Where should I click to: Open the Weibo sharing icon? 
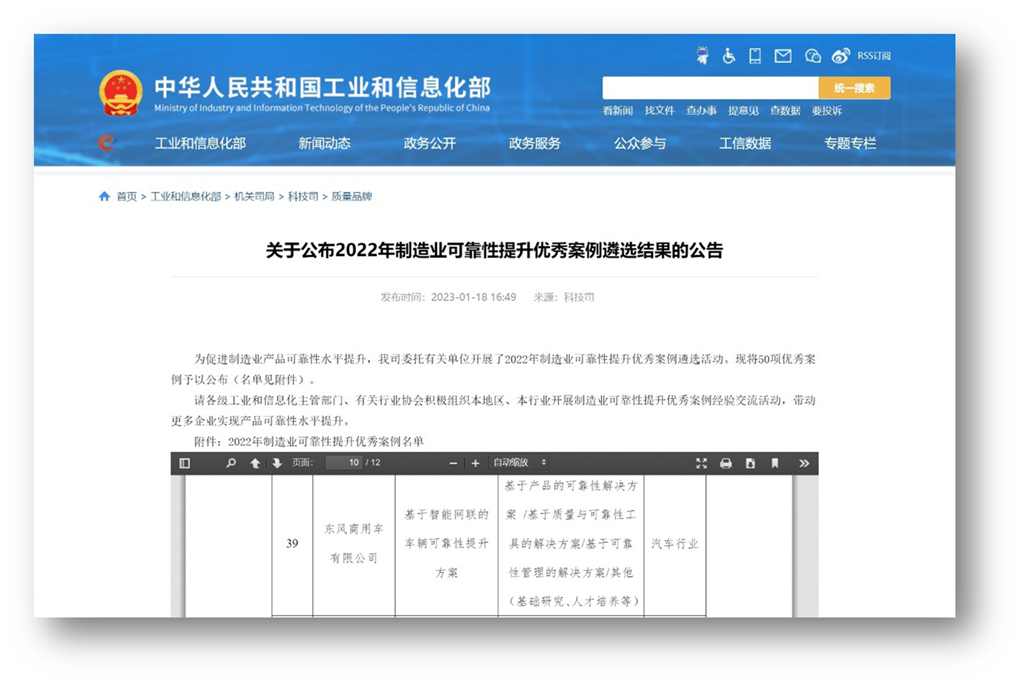click(838, 56)
